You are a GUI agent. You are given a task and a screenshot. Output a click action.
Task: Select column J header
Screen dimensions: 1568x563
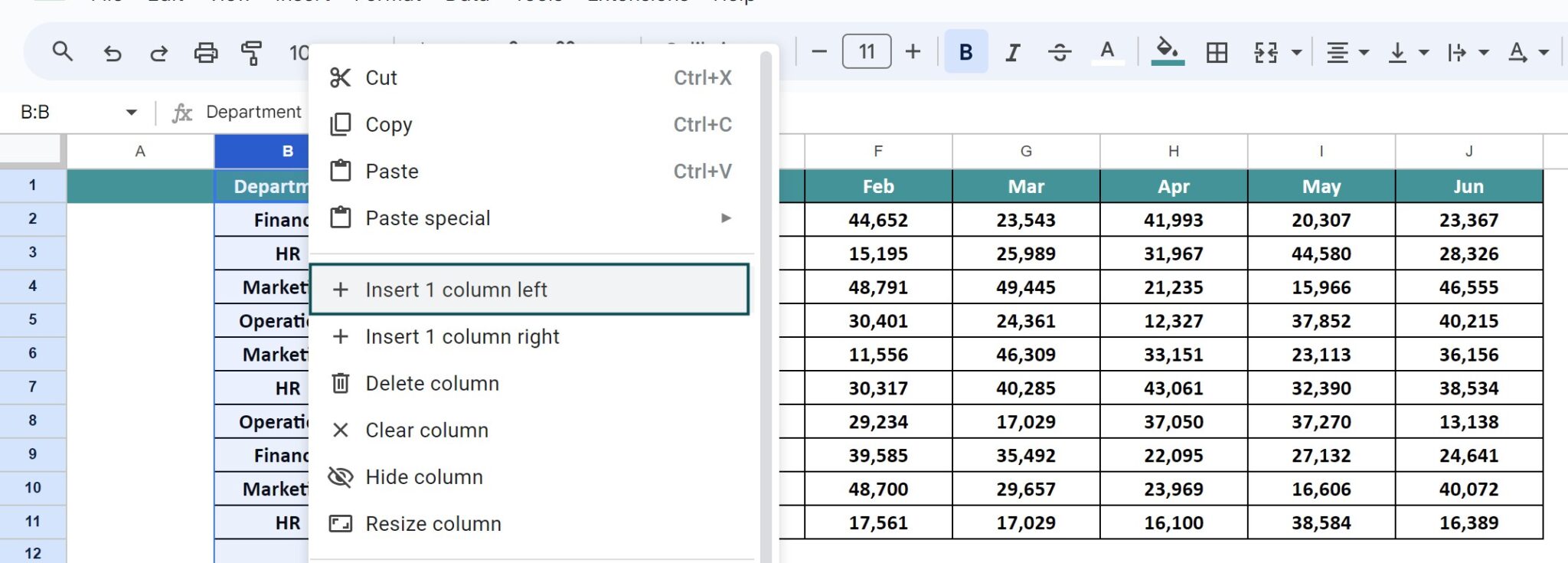[1468, 152]
